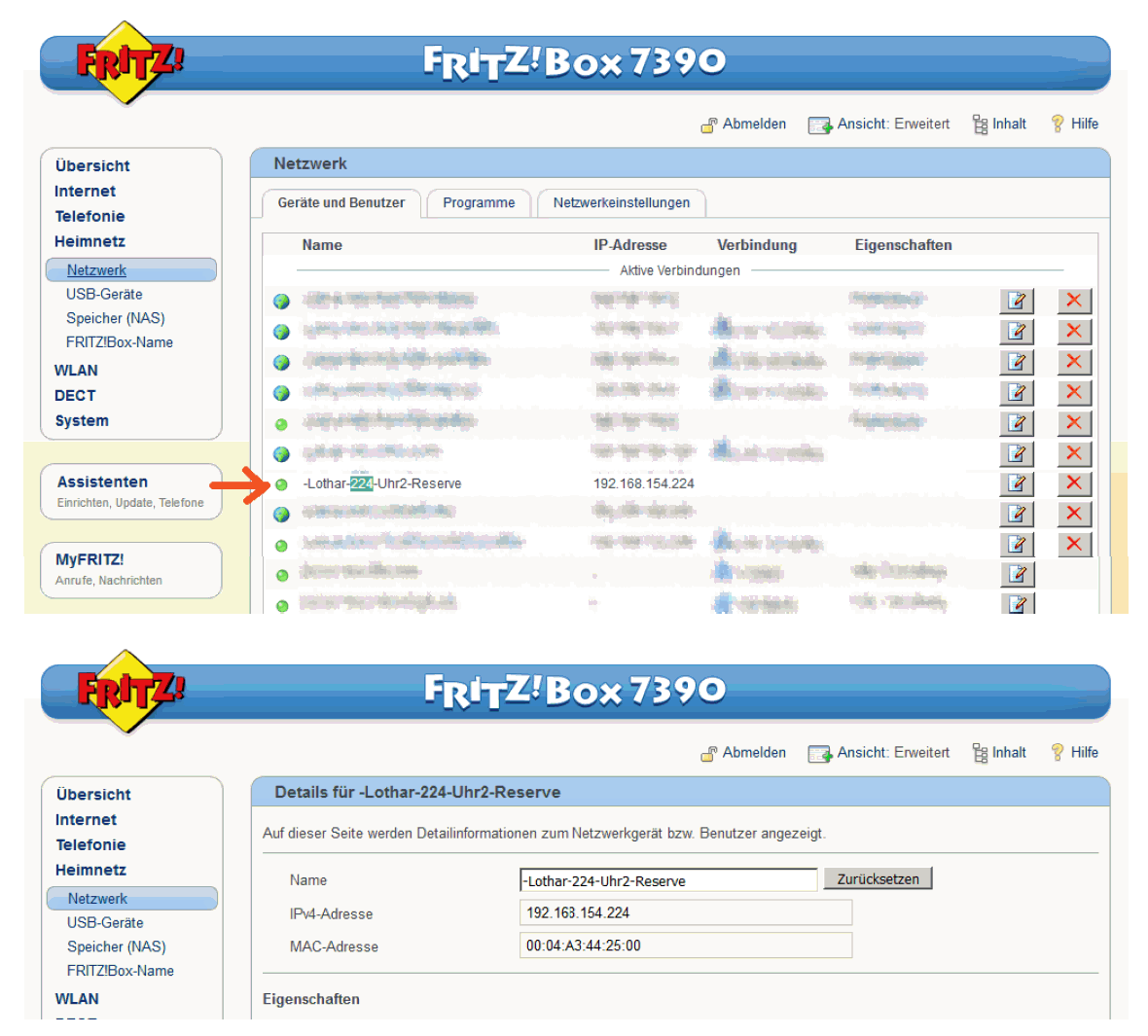The height and width of the screenshot is (1036, 1148).
Task: Toggle Ansicht: Erweitert on Details page
Action: (879, 753)
